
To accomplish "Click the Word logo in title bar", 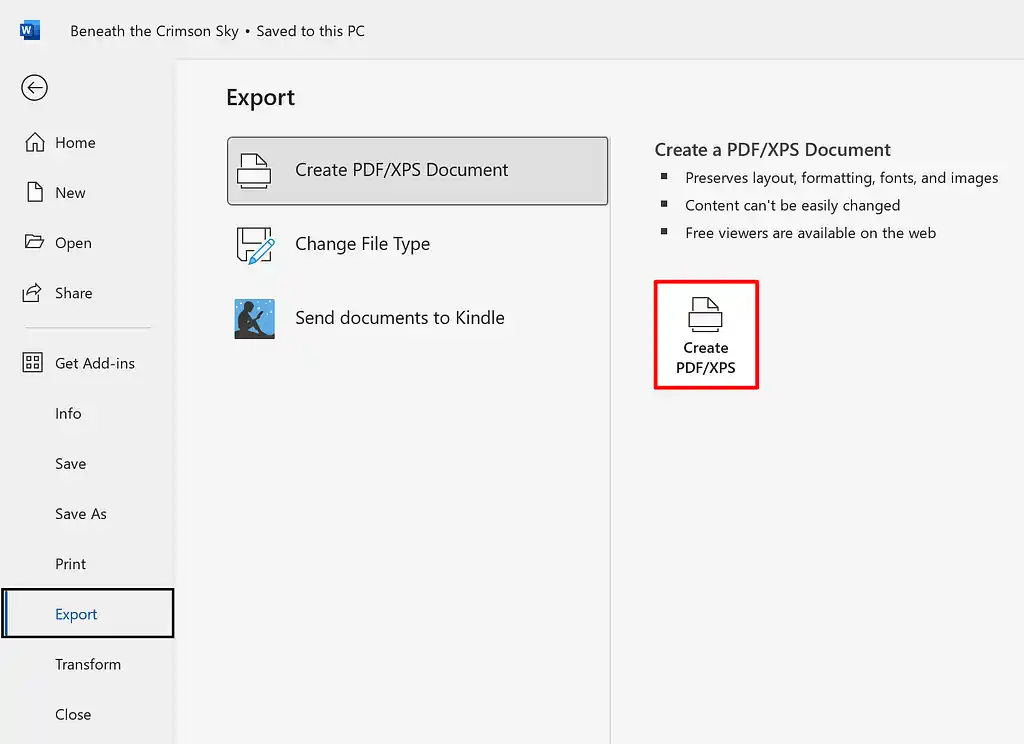I will pos(30,30).
